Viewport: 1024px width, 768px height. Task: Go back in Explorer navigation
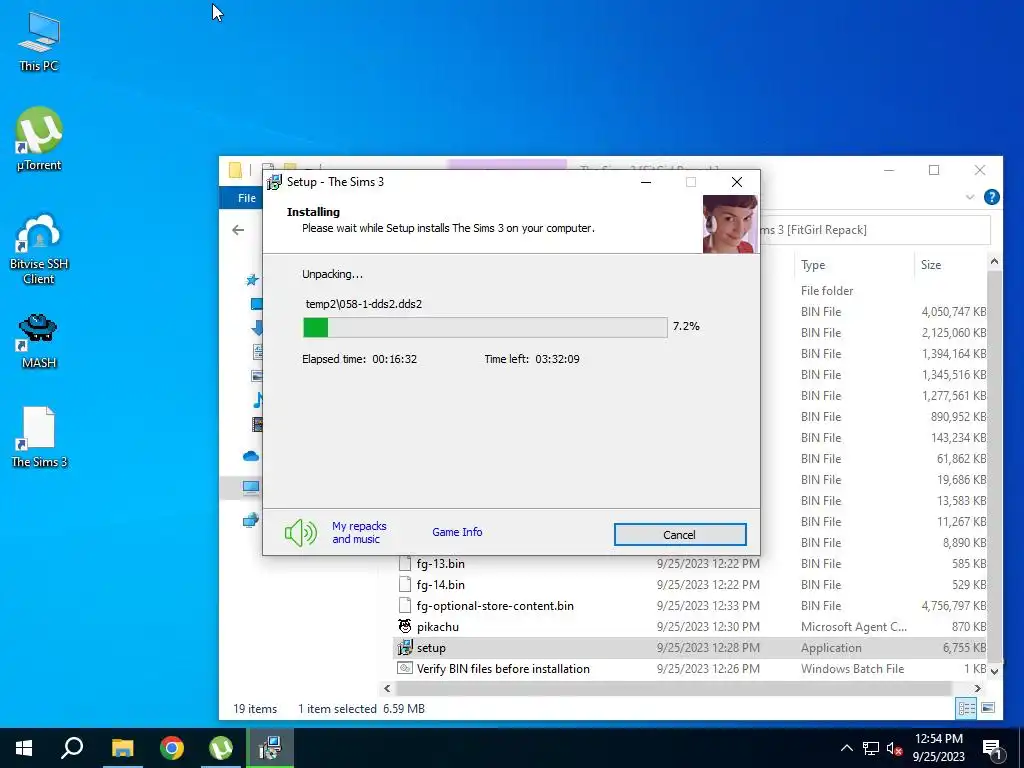238,230
